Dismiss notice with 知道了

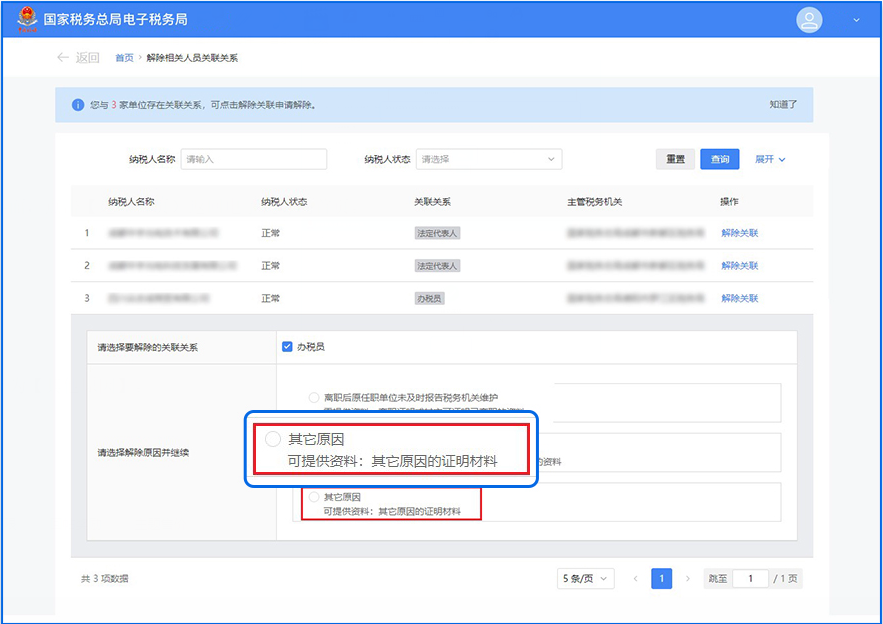pos(783,105)
